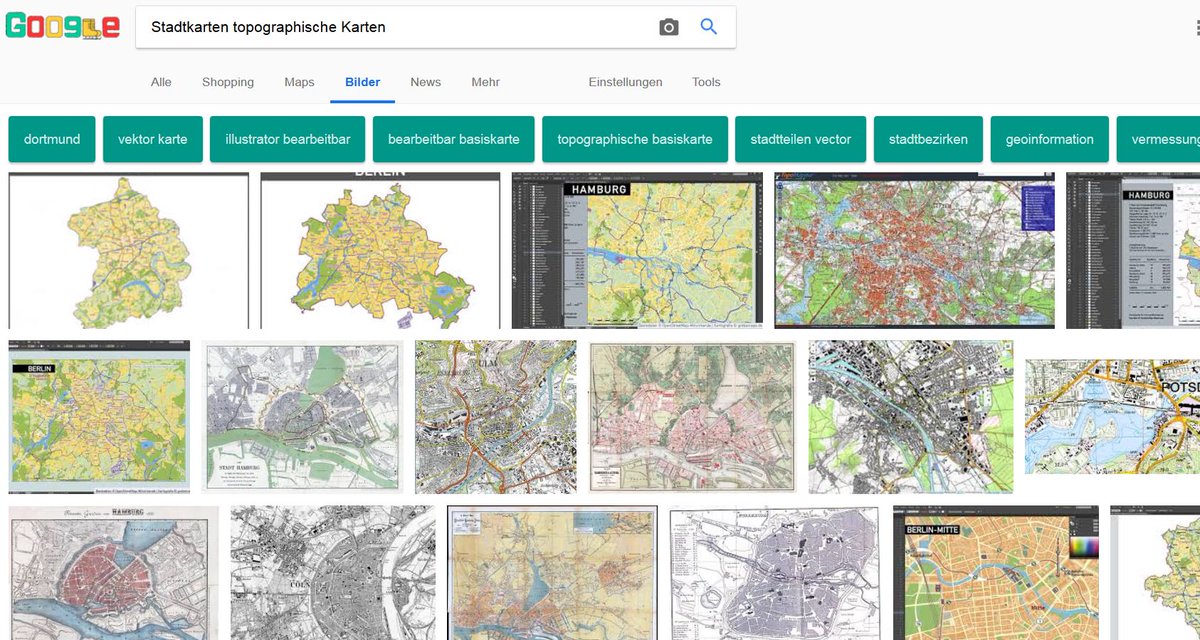Switch to the Maps tab
This screenshot has height=640, width=1200.
[x=299, y=82]
